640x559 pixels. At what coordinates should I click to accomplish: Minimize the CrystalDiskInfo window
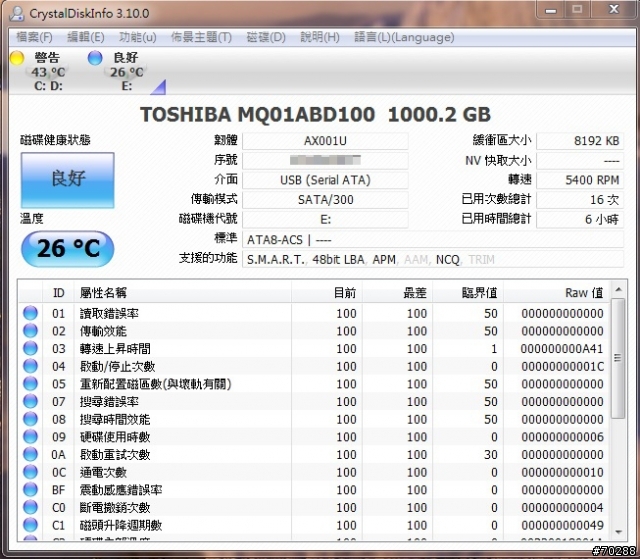point(551,10)
